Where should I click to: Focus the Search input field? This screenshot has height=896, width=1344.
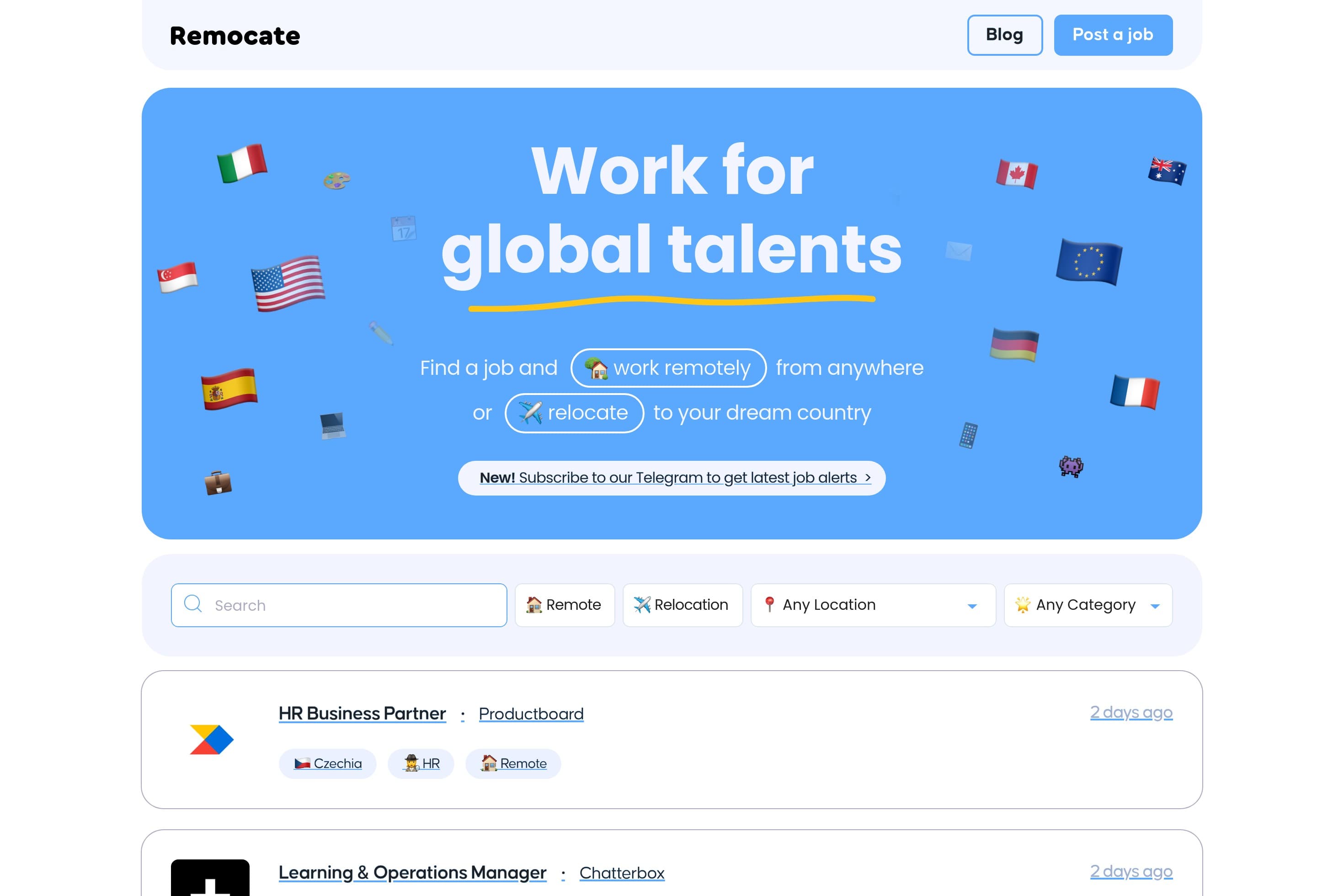pos(354,605)
